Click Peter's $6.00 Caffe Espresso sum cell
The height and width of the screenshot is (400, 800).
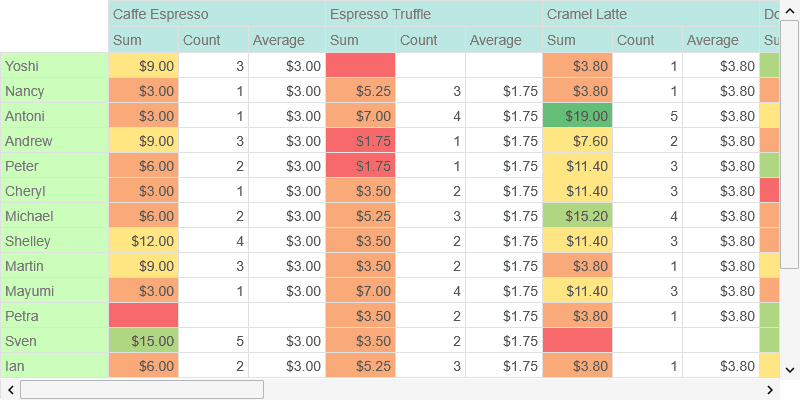143,166
